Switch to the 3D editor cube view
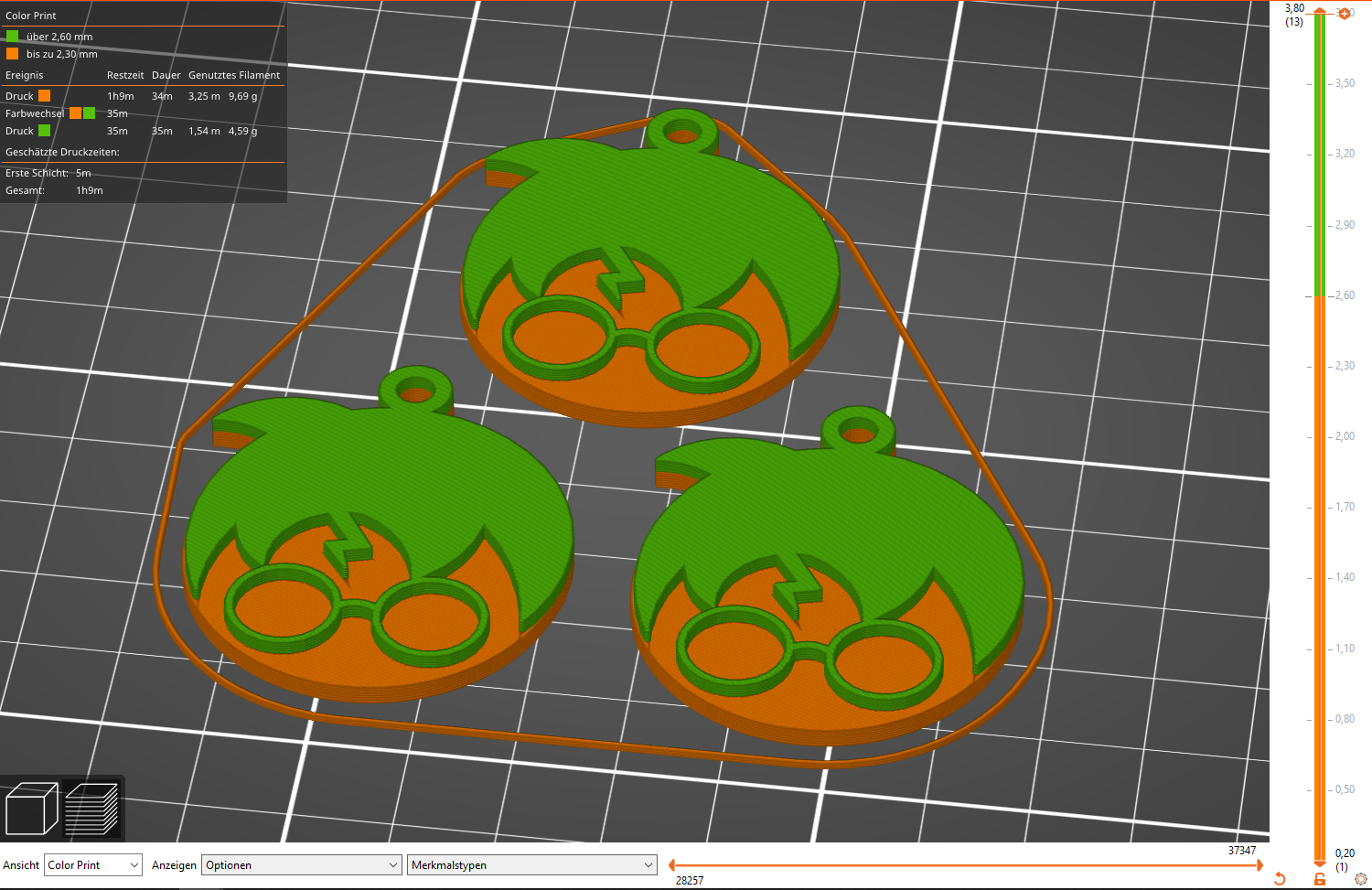The width and height of the screenshot is (1372, 890). (x=32, y=809)
